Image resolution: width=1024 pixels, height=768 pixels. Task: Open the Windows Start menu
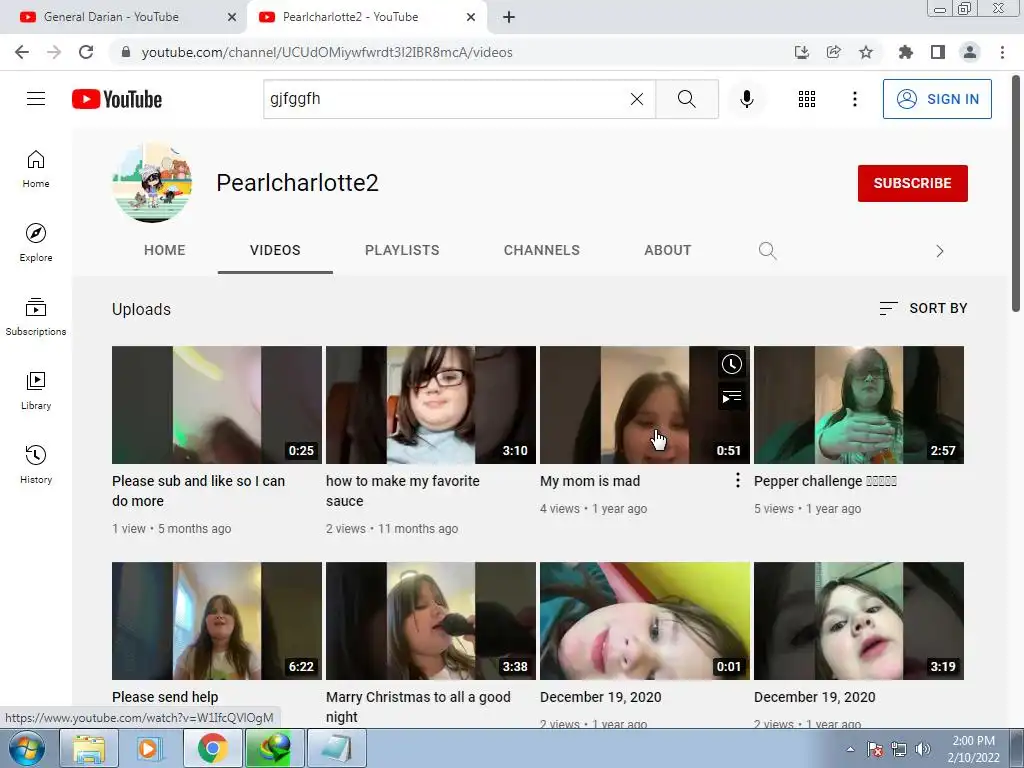[27, 748]
